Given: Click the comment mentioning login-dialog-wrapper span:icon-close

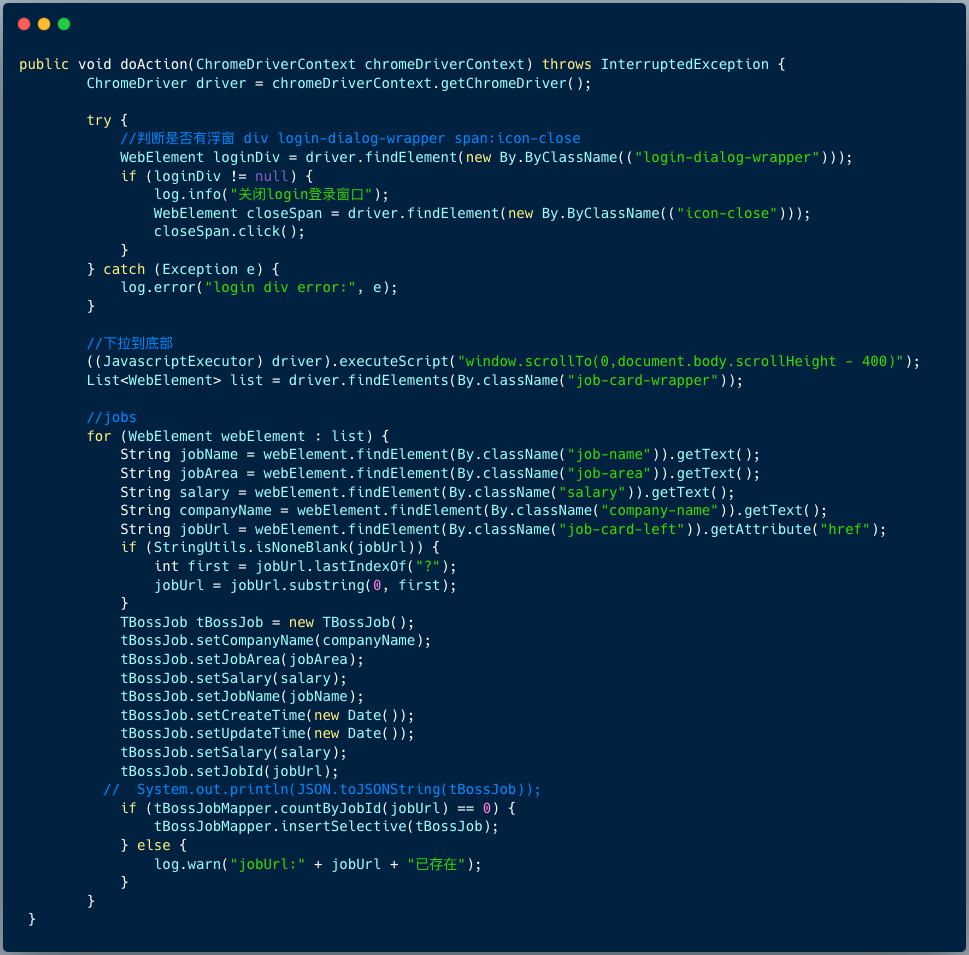Looking at the screenshot, I should coord(350,138).
